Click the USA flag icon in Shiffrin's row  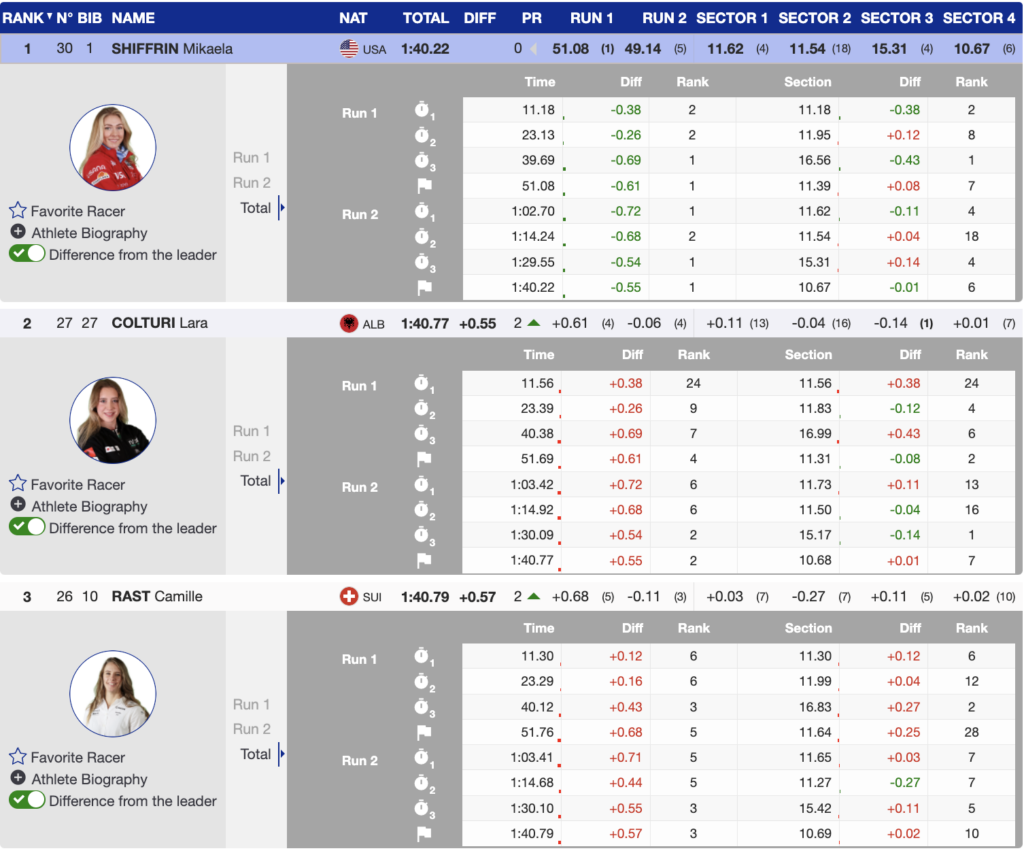pyautogui.click(x=348, y=49)
